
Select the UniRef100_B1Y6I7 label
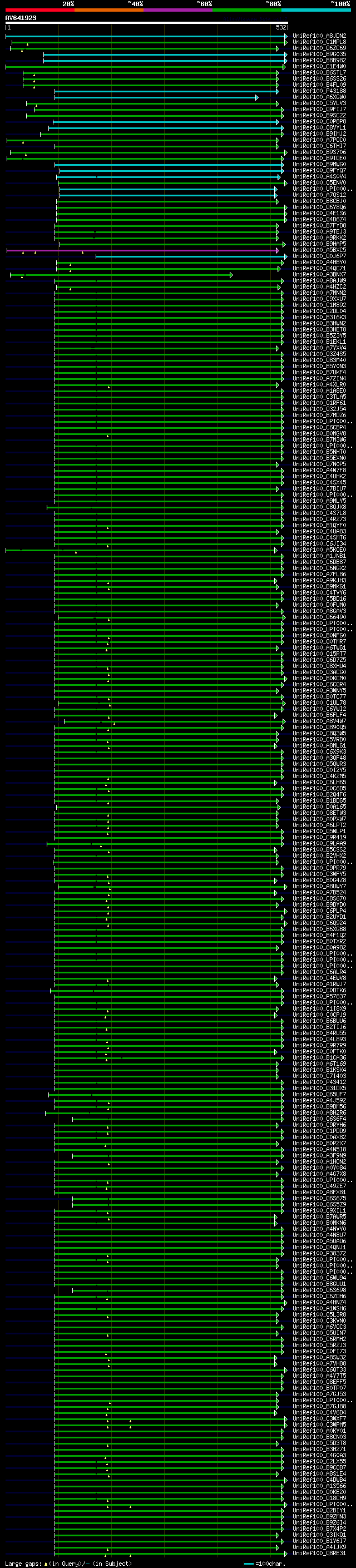[x=319, y=1541]
